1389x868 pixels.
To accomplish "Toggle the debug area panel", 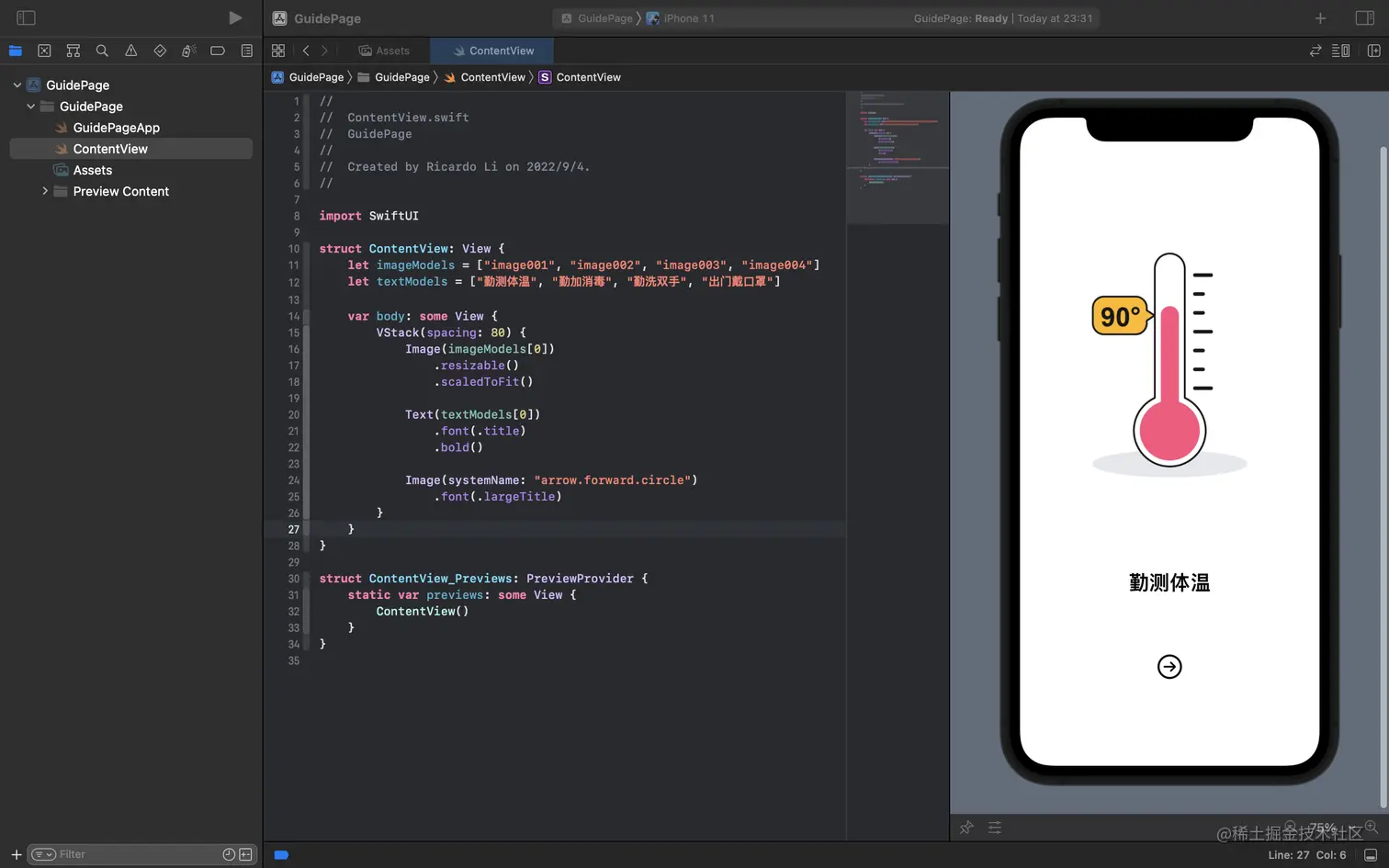I will (1371, 855).
